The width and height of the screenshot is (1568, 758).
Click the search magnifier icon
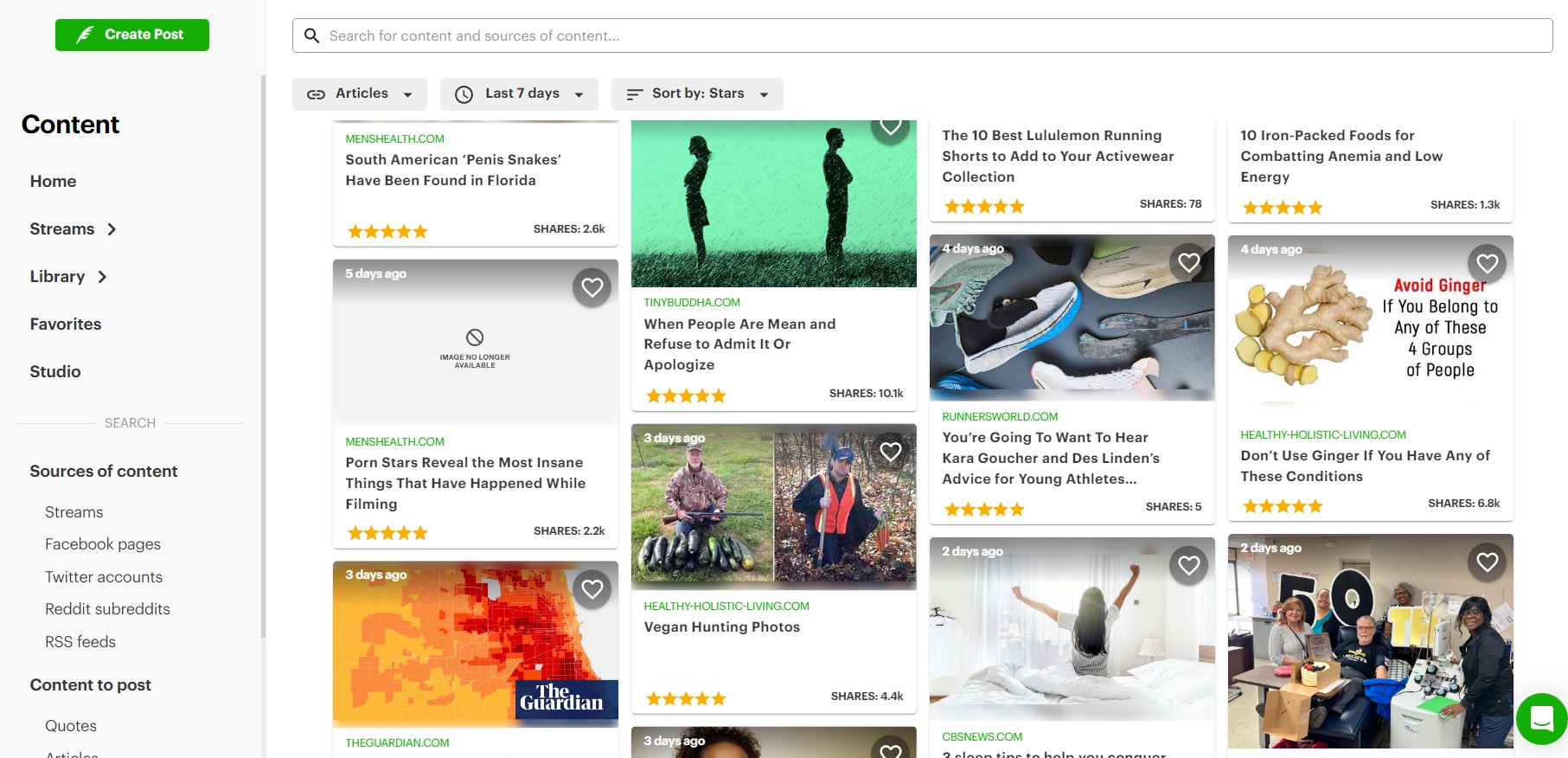coord(312,35)
